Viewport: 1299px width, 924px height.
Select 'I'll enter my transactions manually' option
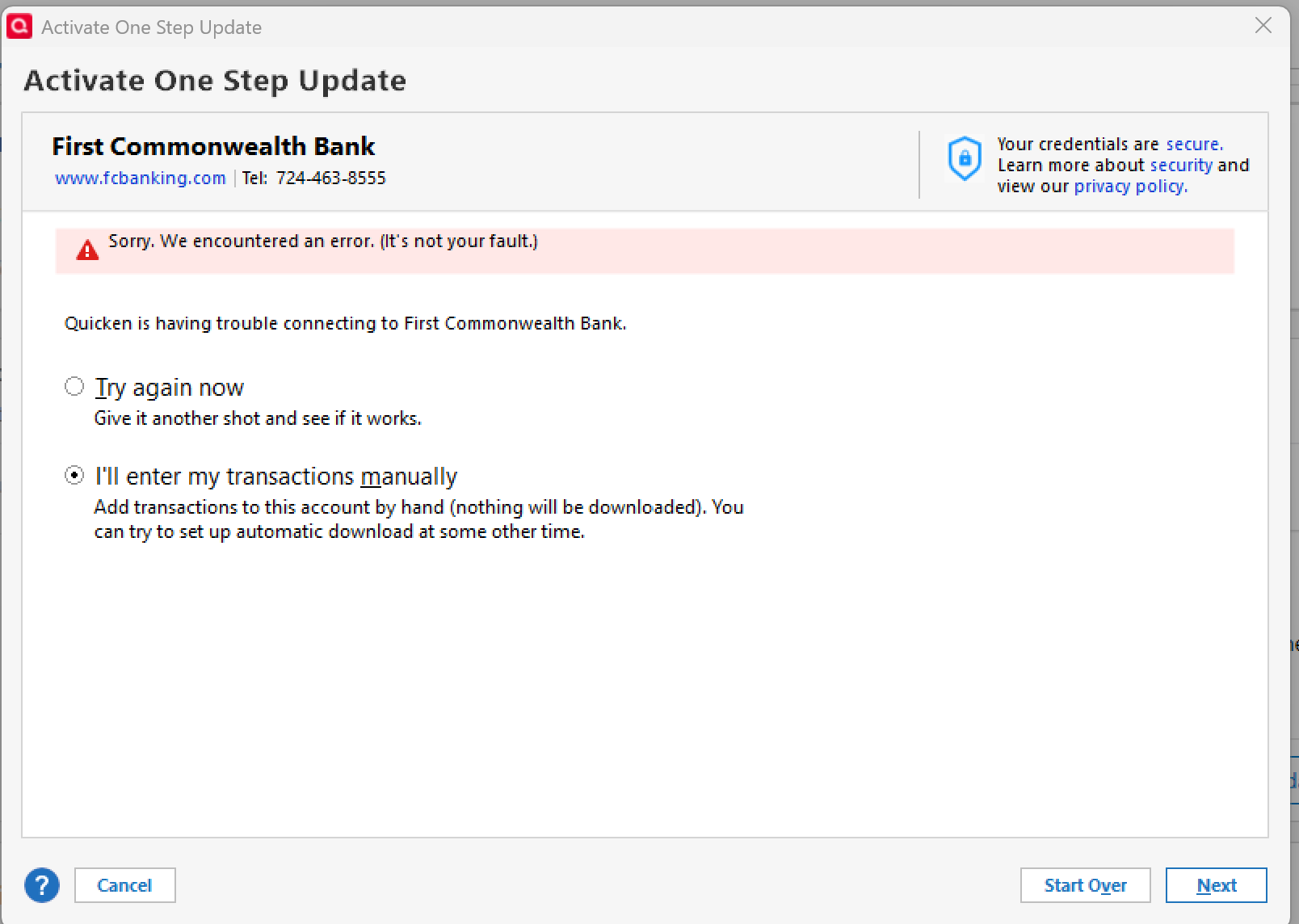click(74, 476)
